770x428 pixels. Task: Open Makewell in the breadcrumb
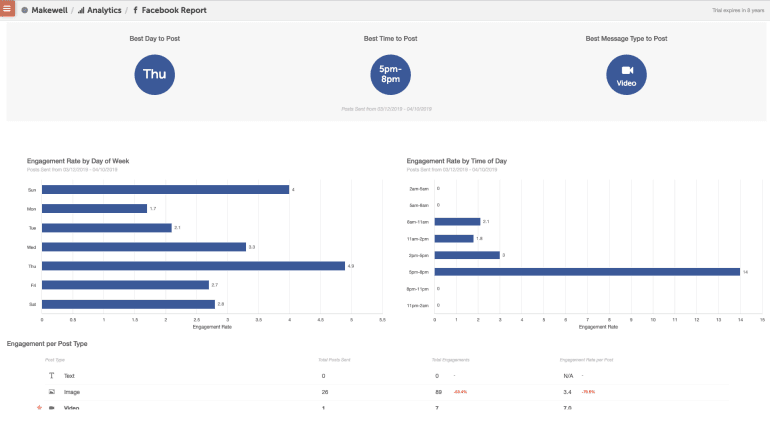click(50, 10)
